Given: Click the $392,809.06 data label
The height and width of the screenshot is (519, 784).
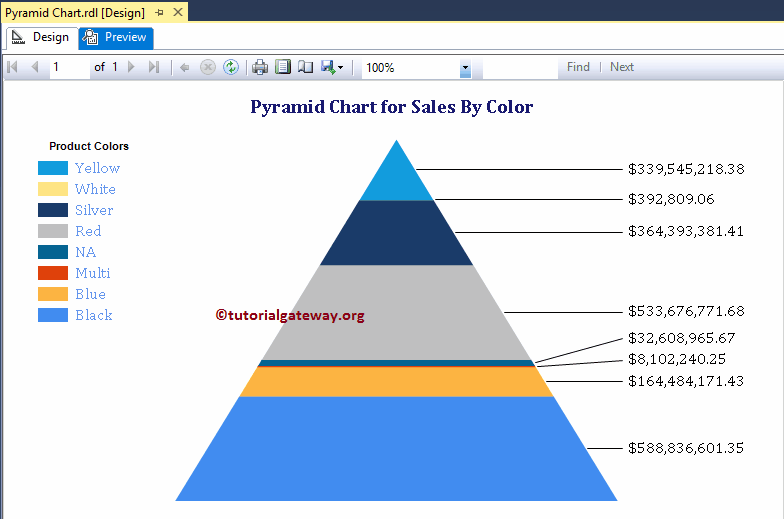Looking at the screenshot, I should [671, 200].
